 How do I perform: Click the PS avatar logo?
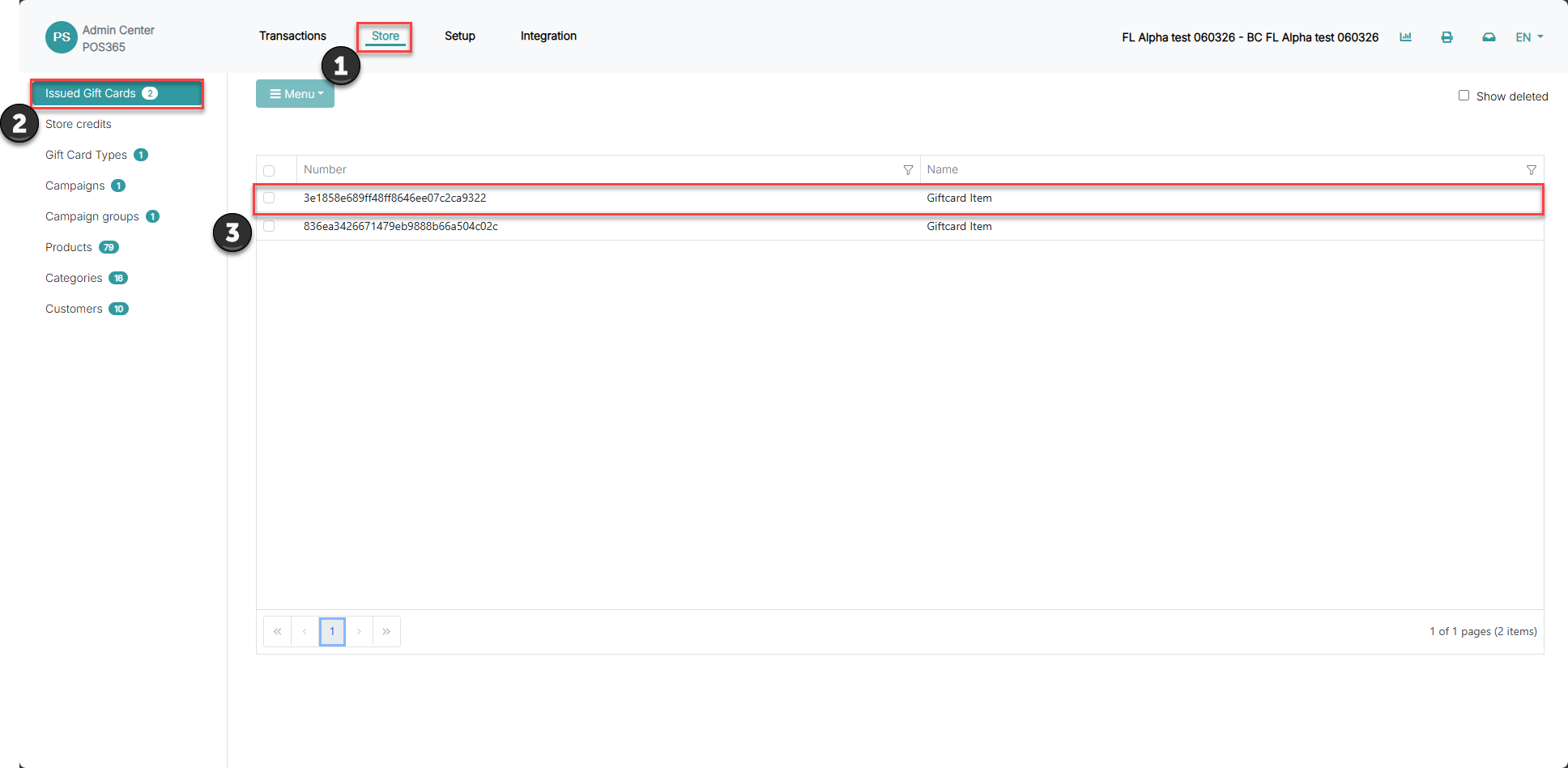point(62,37)
